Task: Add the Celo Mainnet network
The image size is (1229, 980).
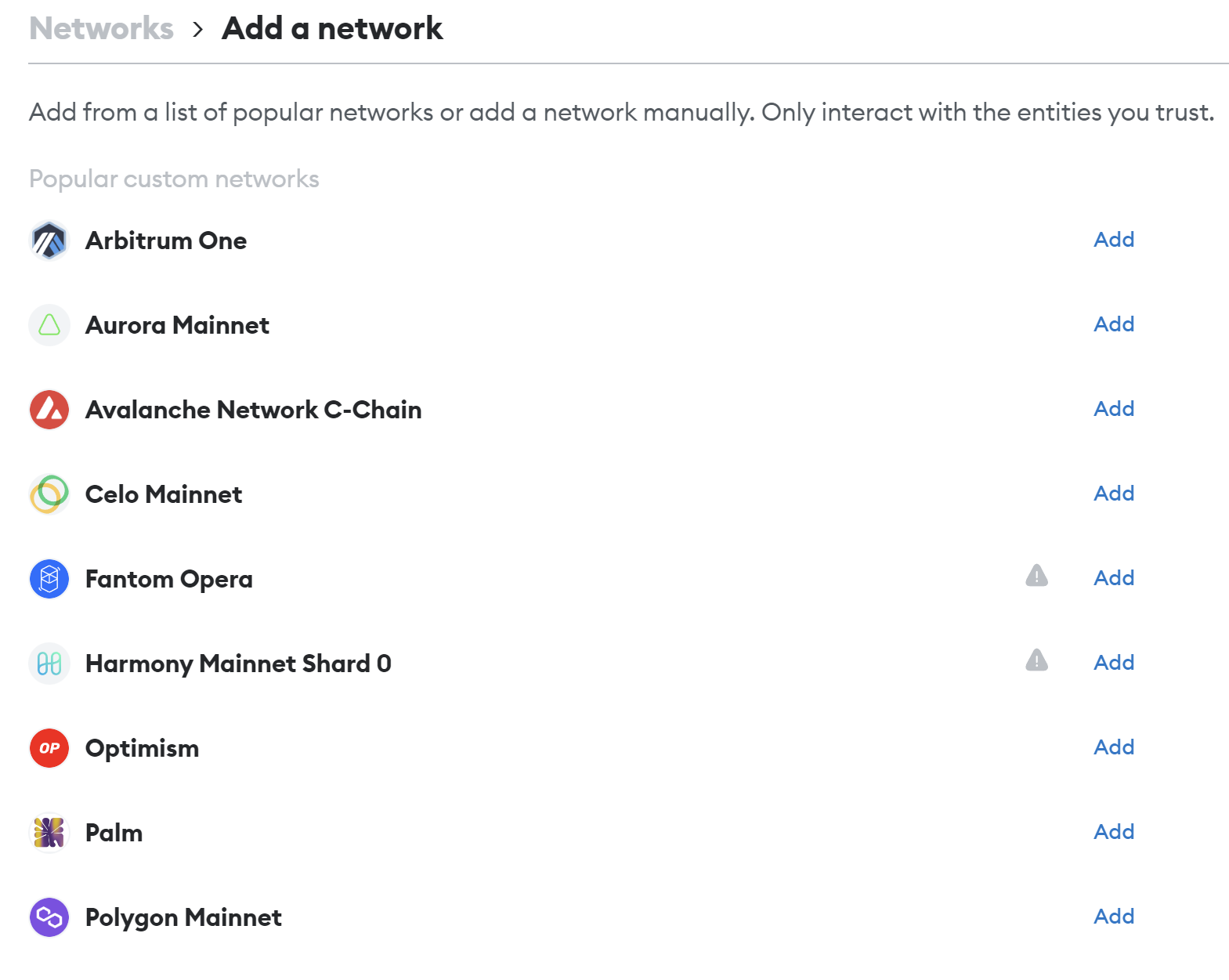Action: [x=1113, y=494]
